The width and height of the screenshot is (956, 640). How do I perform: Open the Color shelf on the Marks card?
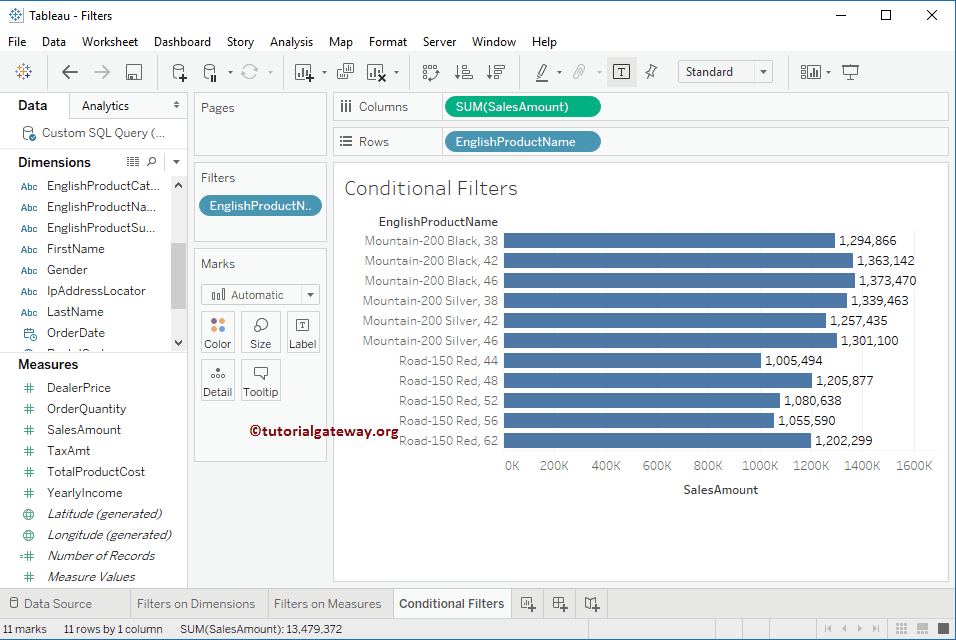click(217, 331)
